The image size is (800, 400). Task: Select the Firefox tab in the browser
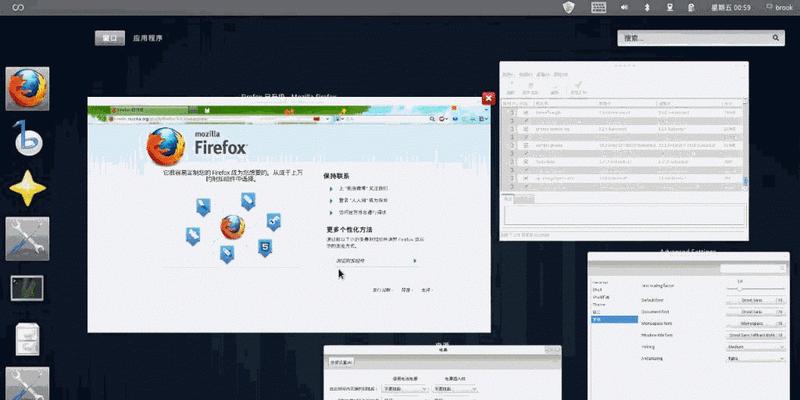pyautogui.click(x=149, y=110)
